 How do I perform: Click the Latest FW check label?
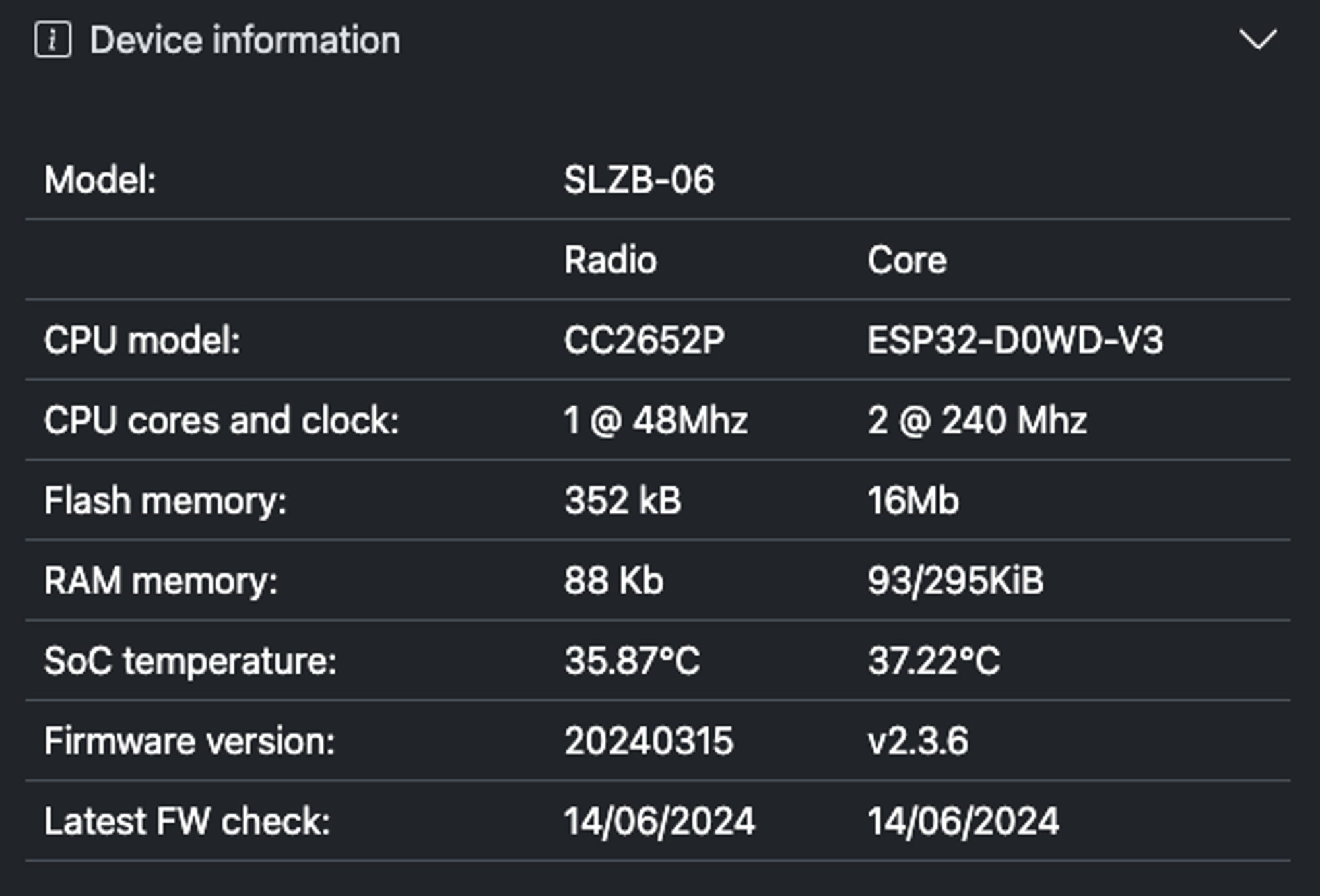tap(187, 822)
